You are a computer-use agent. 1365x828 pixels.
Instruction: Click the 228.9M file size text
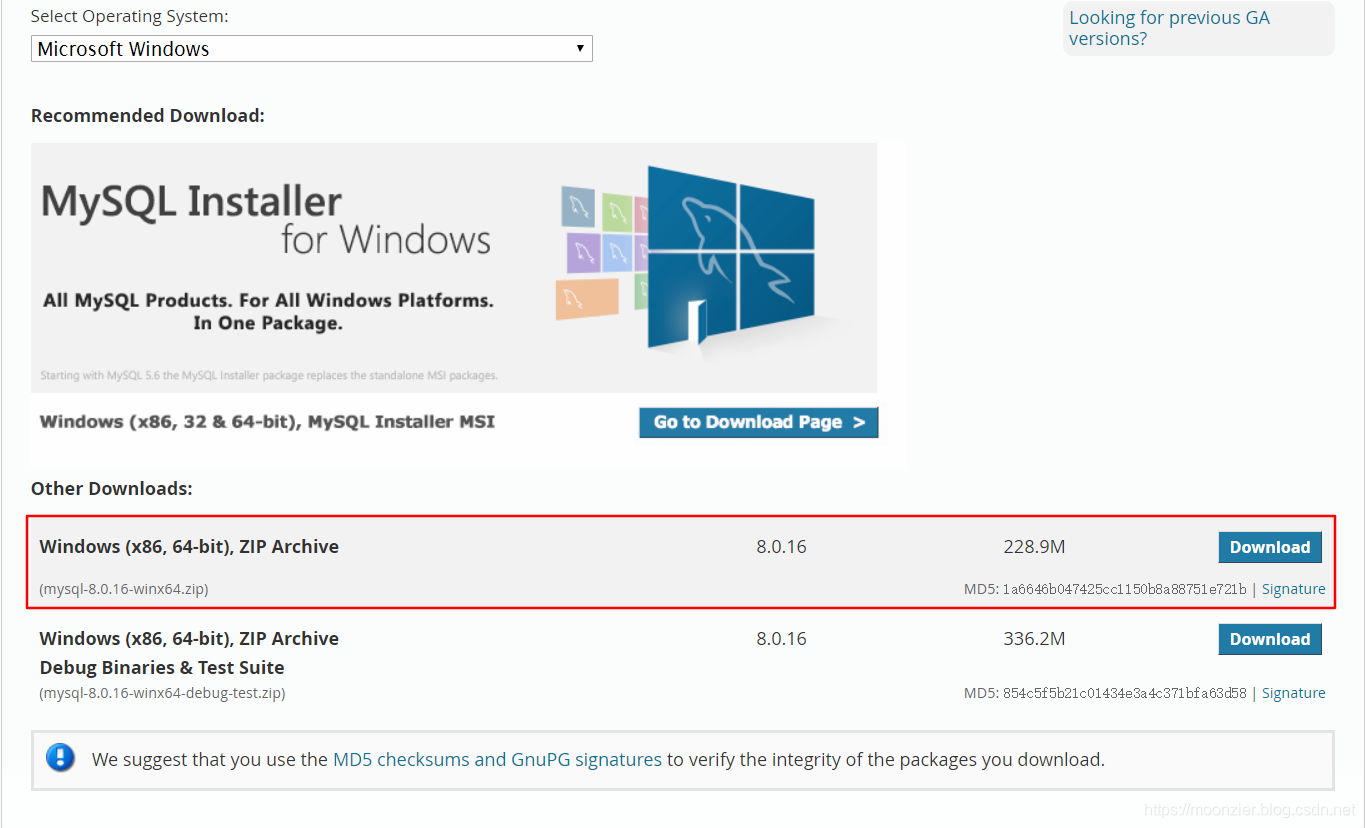click(x=1034, y=547)
